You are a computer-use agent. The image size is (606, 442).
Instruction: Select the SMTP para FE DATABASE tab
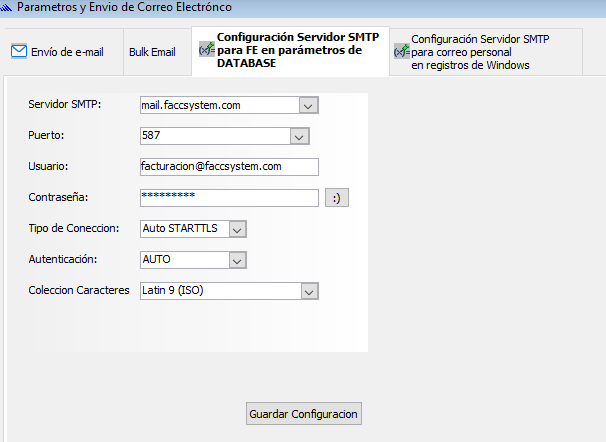click(x=288, y=50)
